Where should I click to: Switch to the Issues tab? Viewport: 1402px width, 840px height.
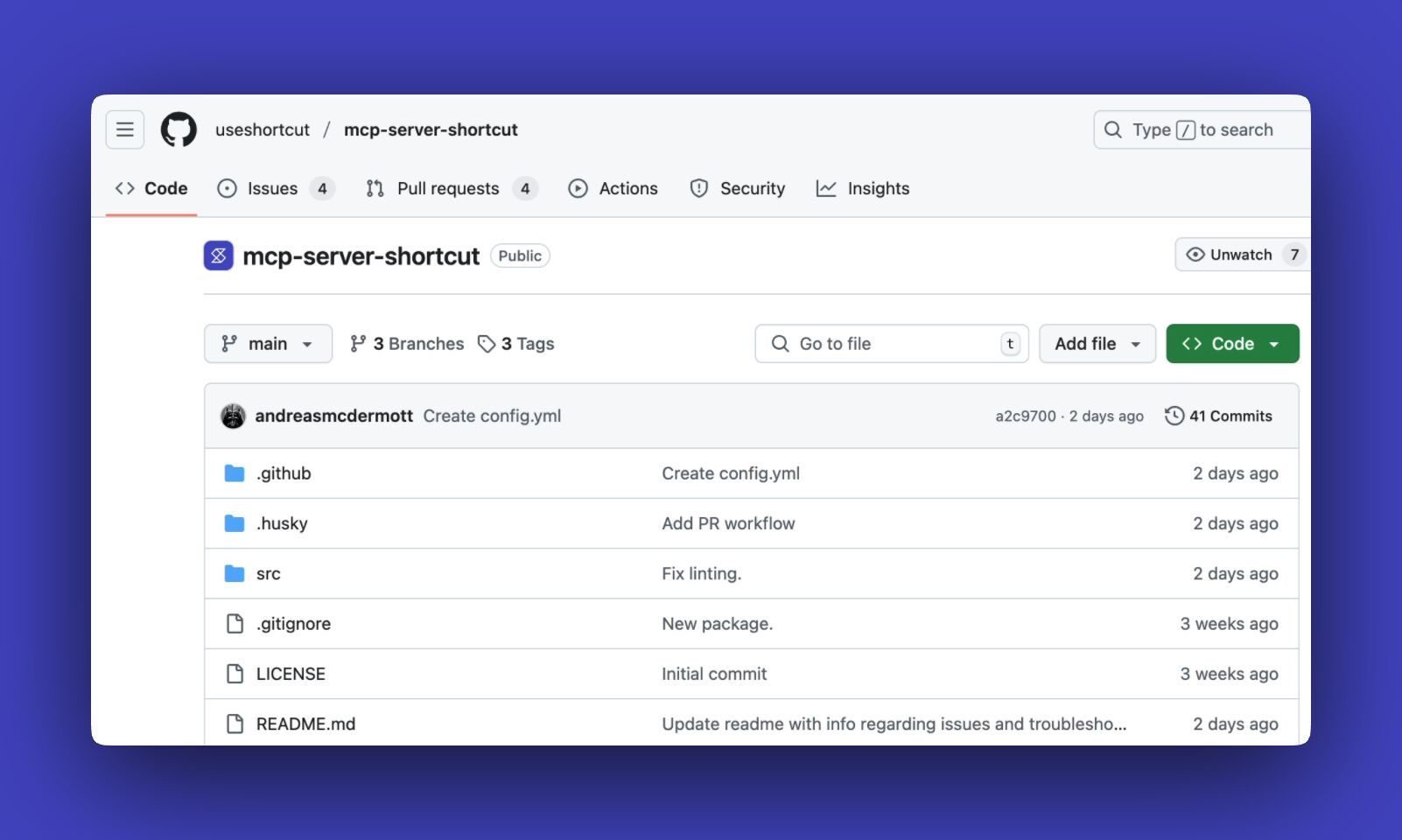pos(275,188)
